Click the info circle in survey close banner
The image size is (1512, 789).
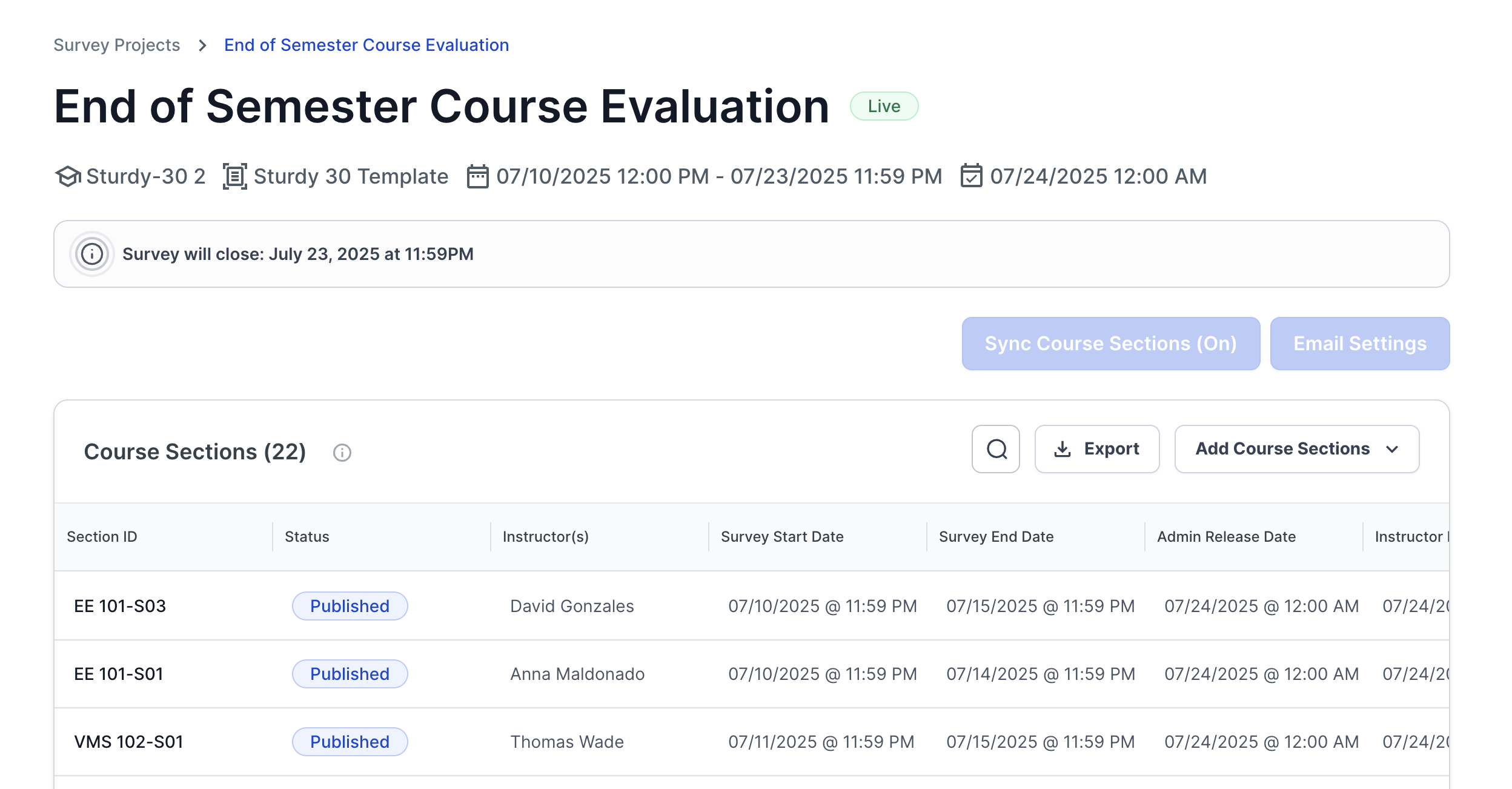[92, 254]
